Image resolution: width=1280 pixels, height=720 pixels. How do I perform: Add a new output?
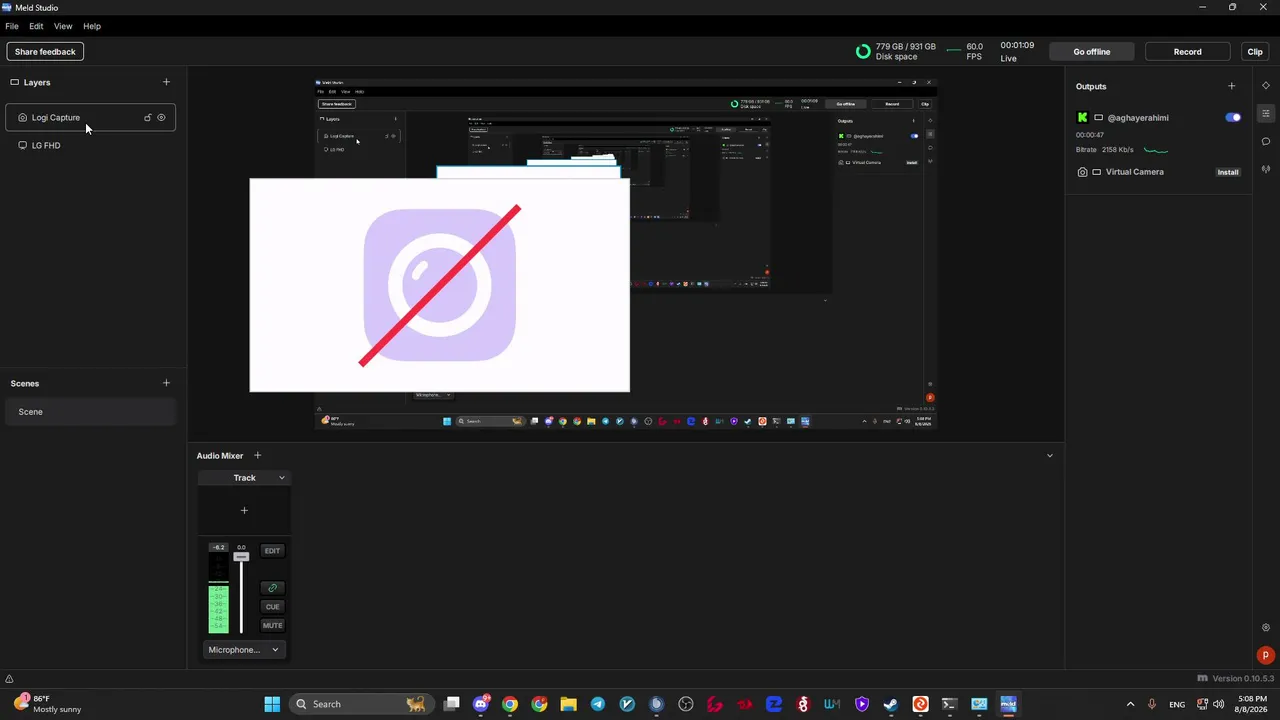coord(1231,86)
